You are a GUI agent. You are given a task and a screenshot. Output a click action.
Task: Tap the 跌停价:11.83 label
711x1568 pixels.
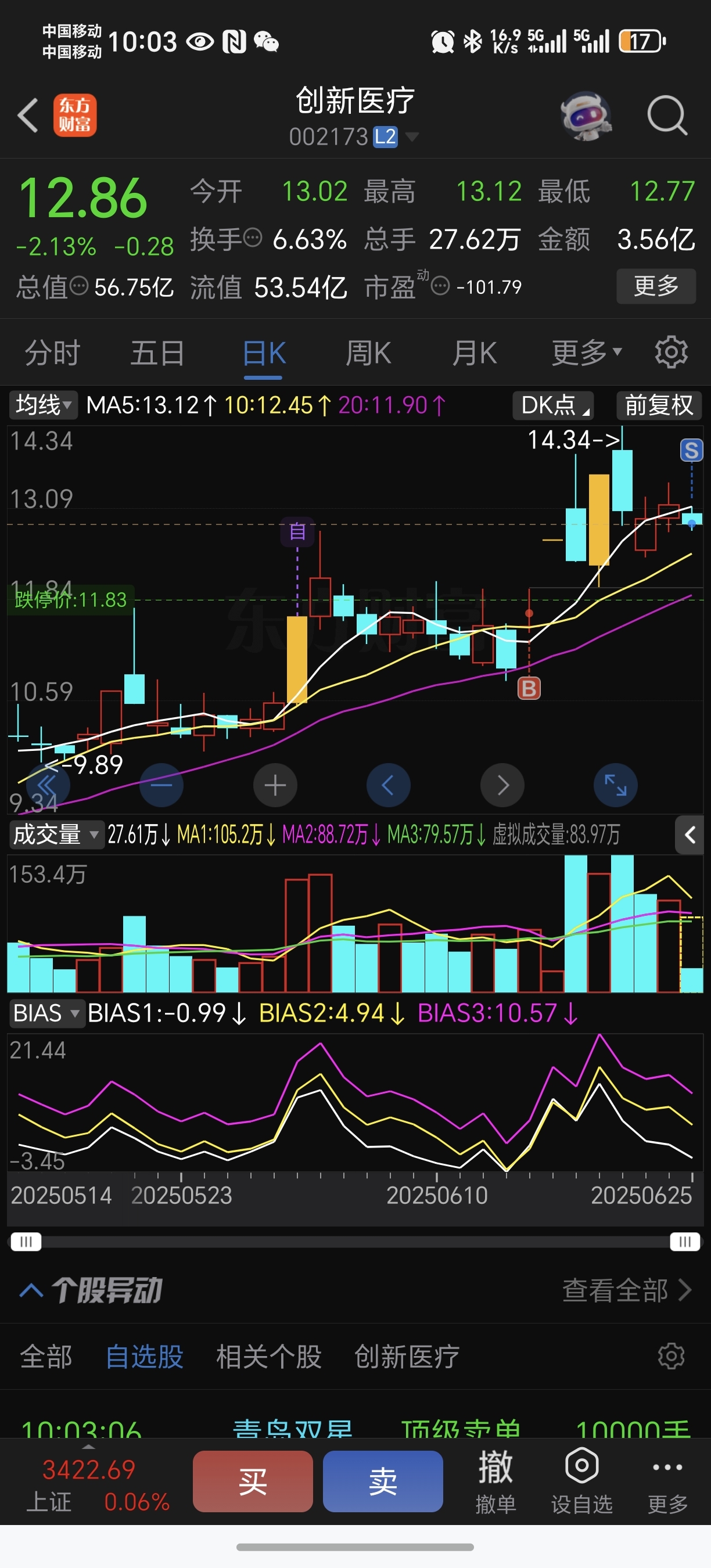tap(71, 599)
